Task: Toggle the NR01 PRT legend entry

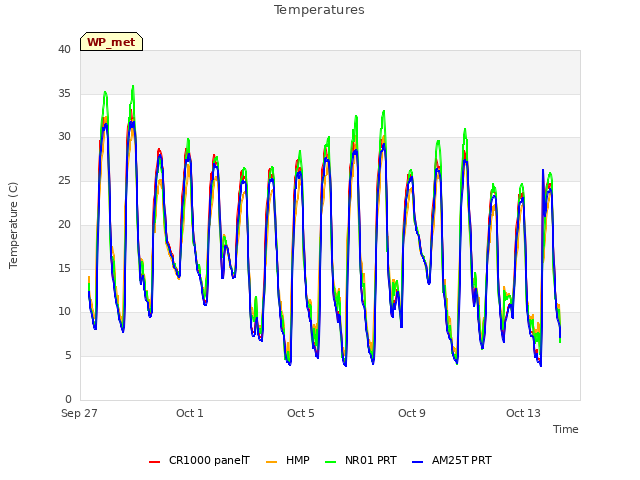Action: click(361, 460)
